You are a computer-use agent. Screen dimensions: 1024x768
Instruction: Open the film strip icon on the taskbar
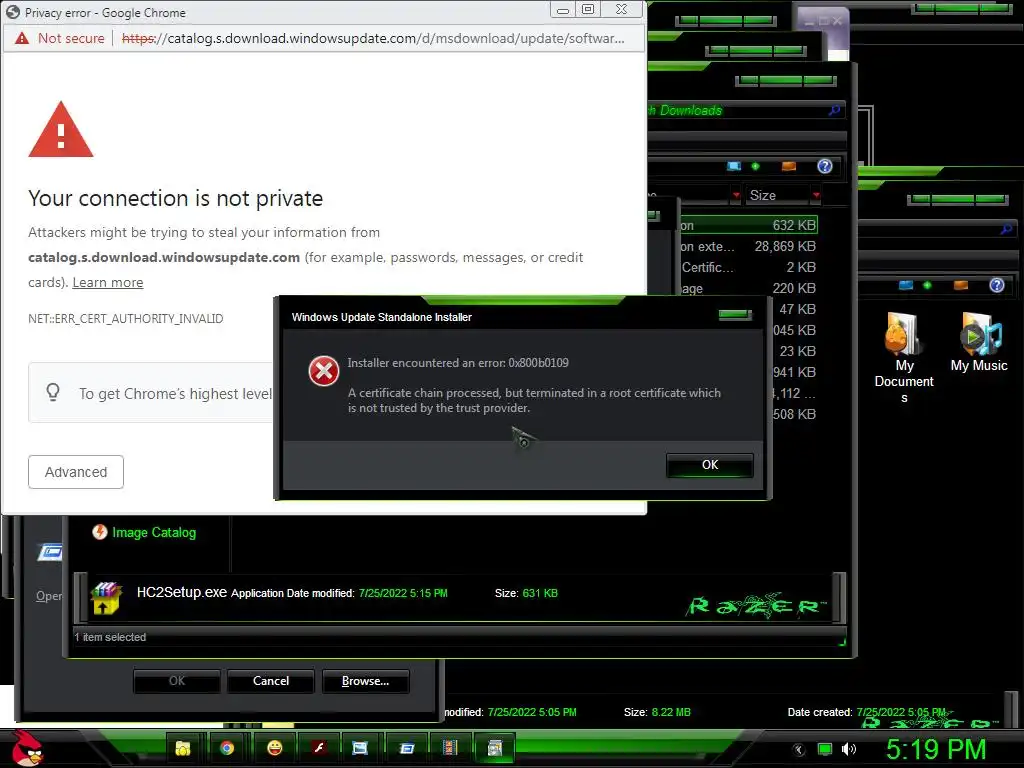(x=450, y=748)
